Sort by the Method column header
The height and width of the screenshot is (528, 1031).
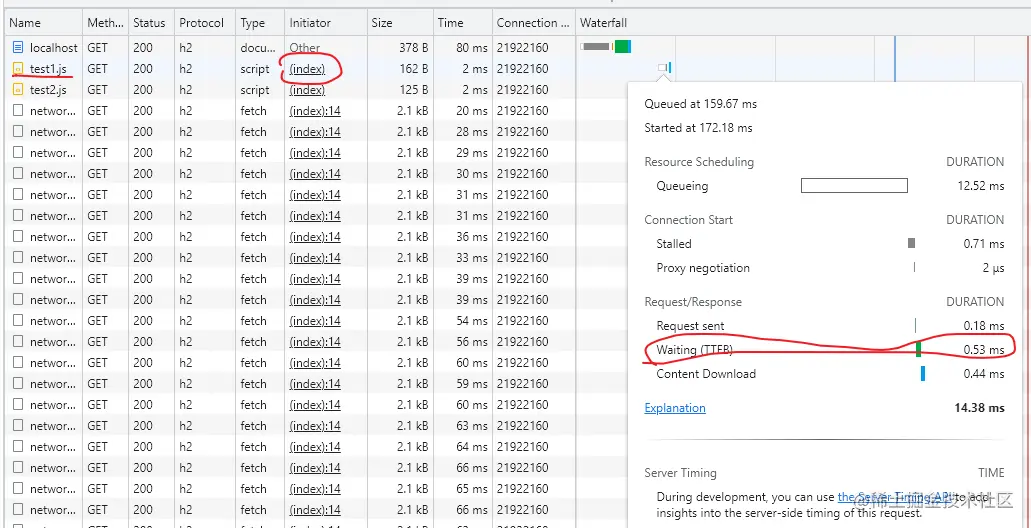point(105,23)
